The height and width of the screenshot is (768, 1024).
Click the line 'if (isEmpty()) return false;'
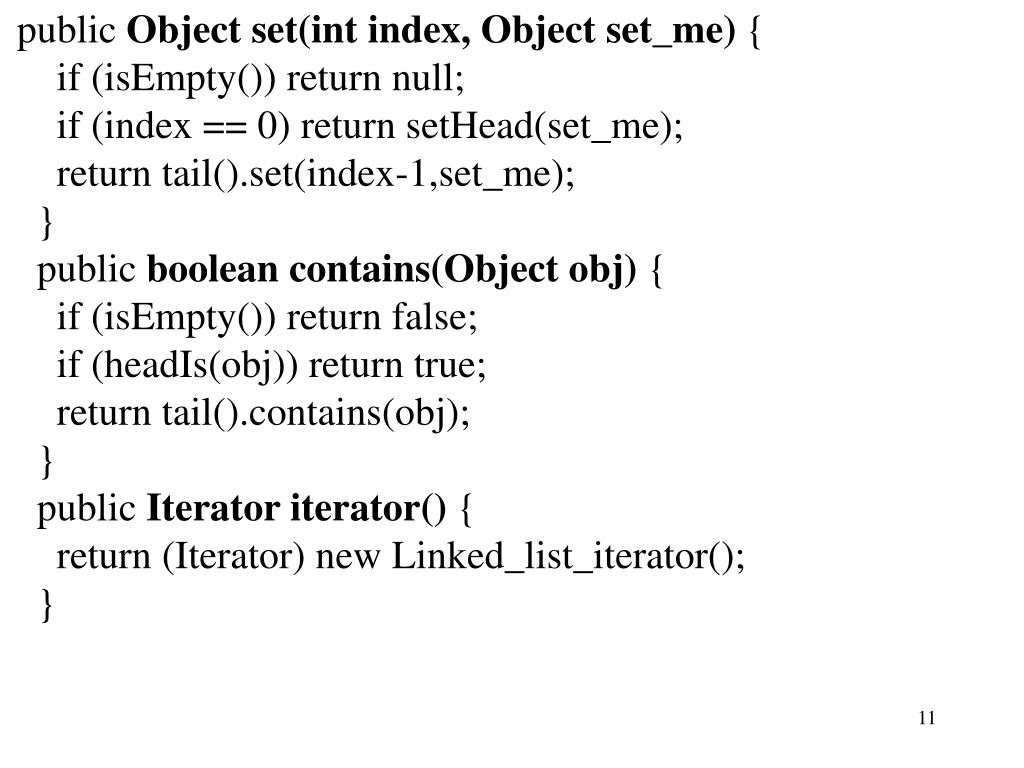(267, 319)
